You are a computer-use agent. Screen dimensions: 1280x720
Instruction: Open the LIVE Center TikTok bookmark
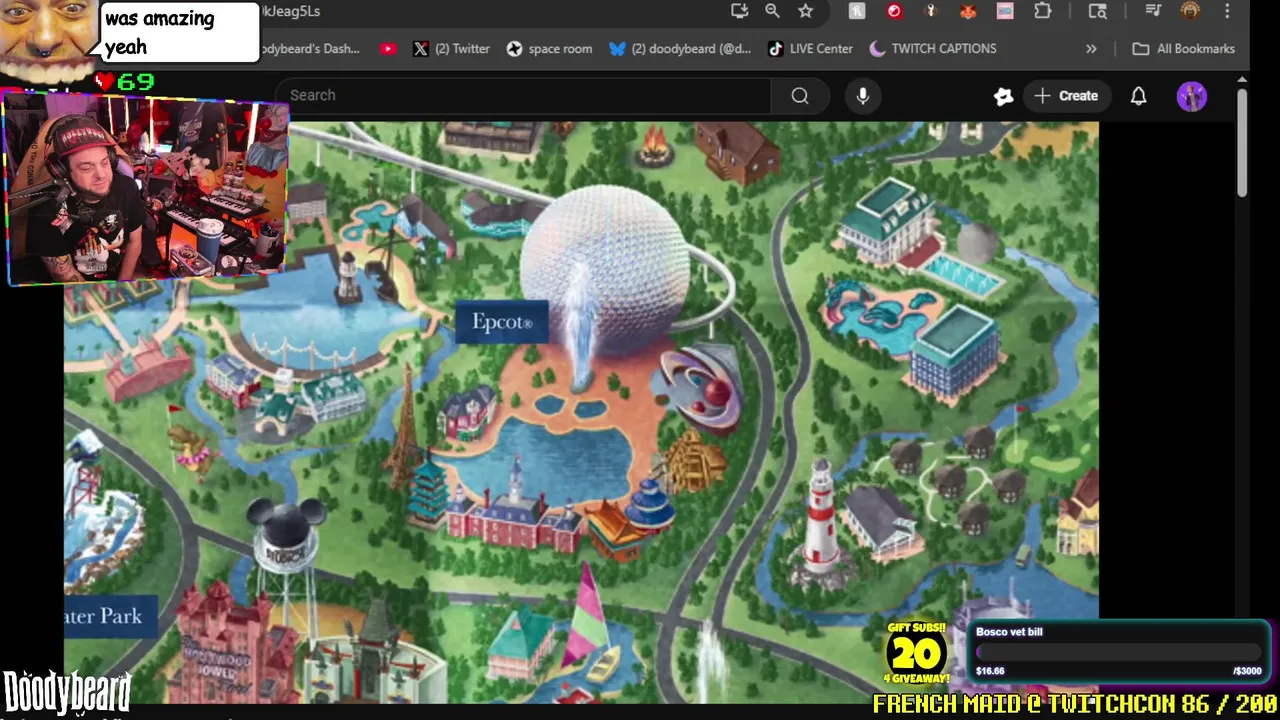point(810,48)
